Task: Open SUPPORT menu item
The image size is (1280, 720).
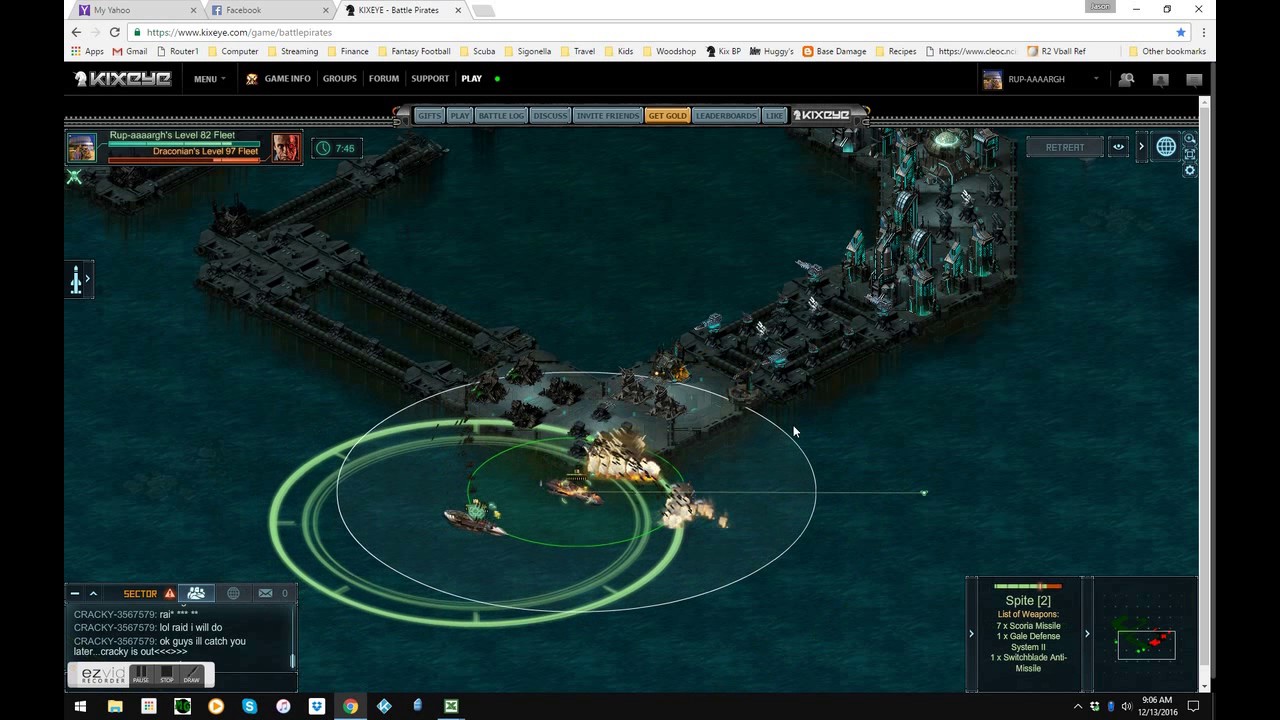Action: tap(430, 79)
